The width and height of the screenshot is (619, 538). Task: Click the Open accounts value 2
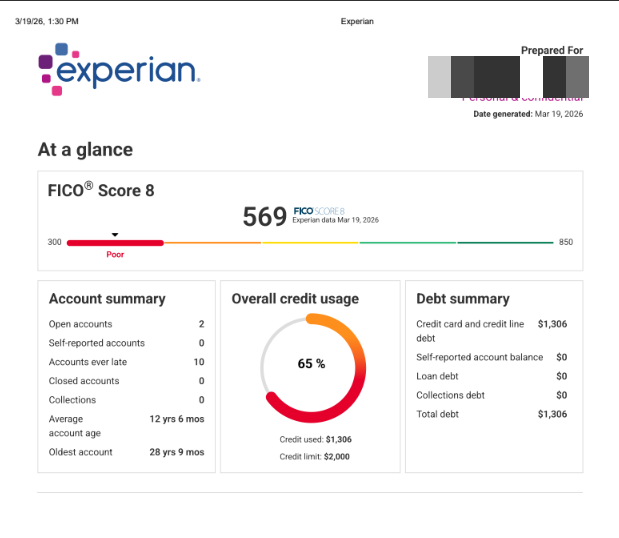201,324
